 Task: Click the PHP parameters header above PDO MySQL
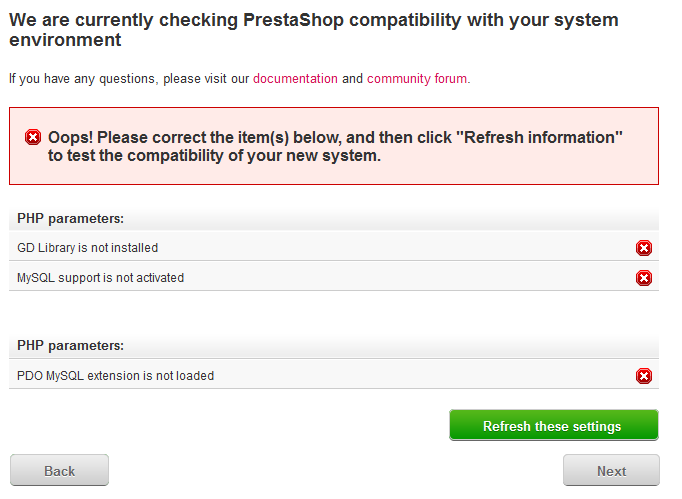coord(334,345)
